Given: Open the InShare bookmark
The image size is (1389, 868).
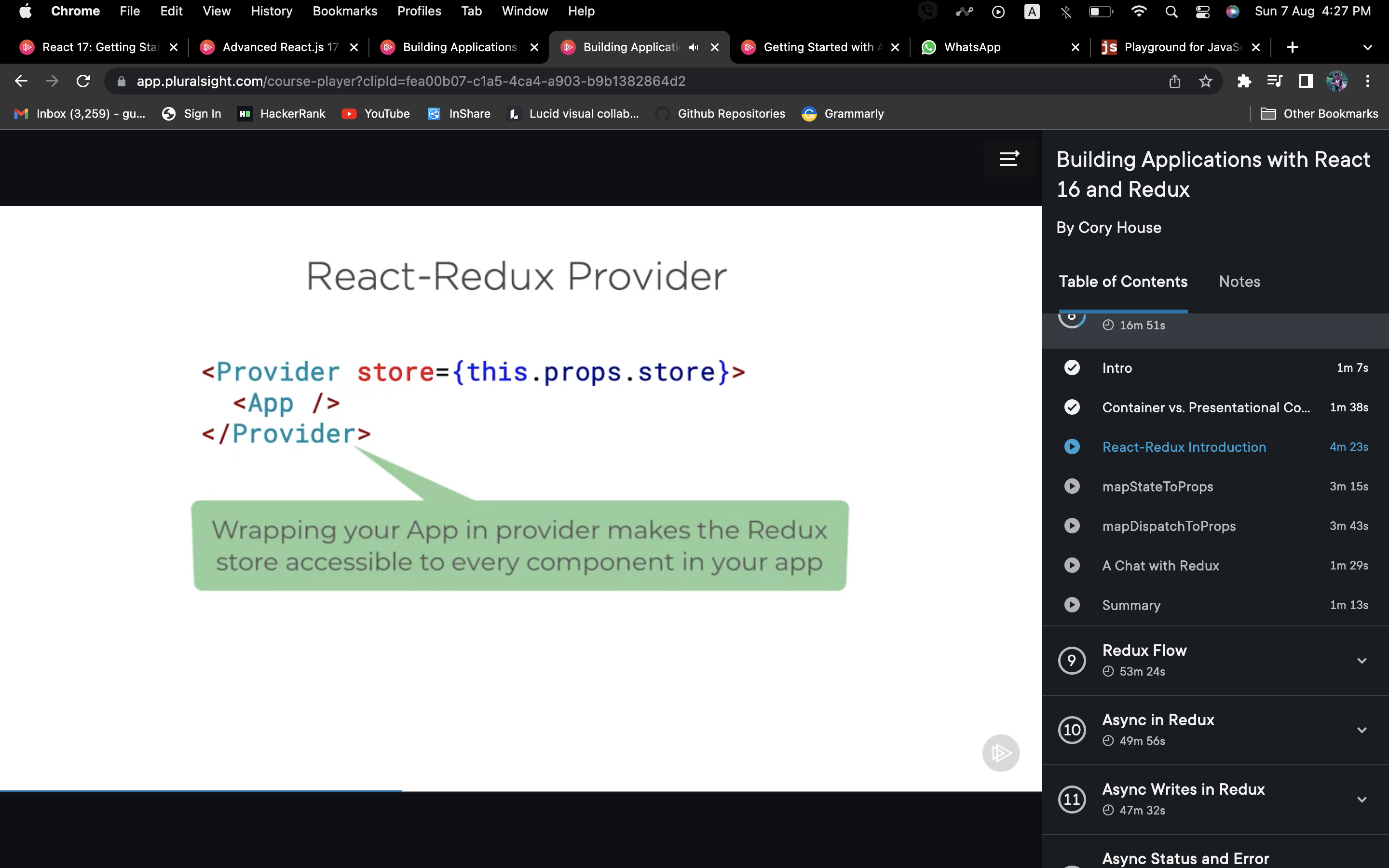Looking at the screenshot, I should pyautogui.click(x=459, y=114).
